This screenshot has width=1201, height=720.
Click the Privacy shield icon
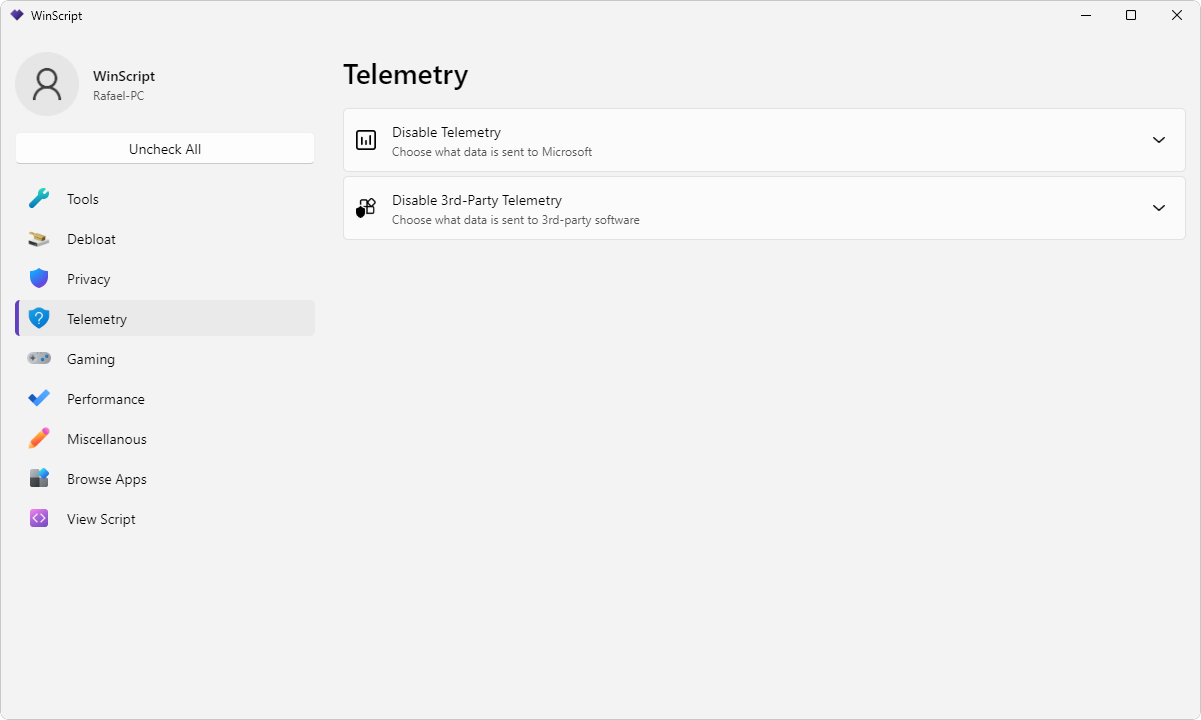click(x=39, y=279)
